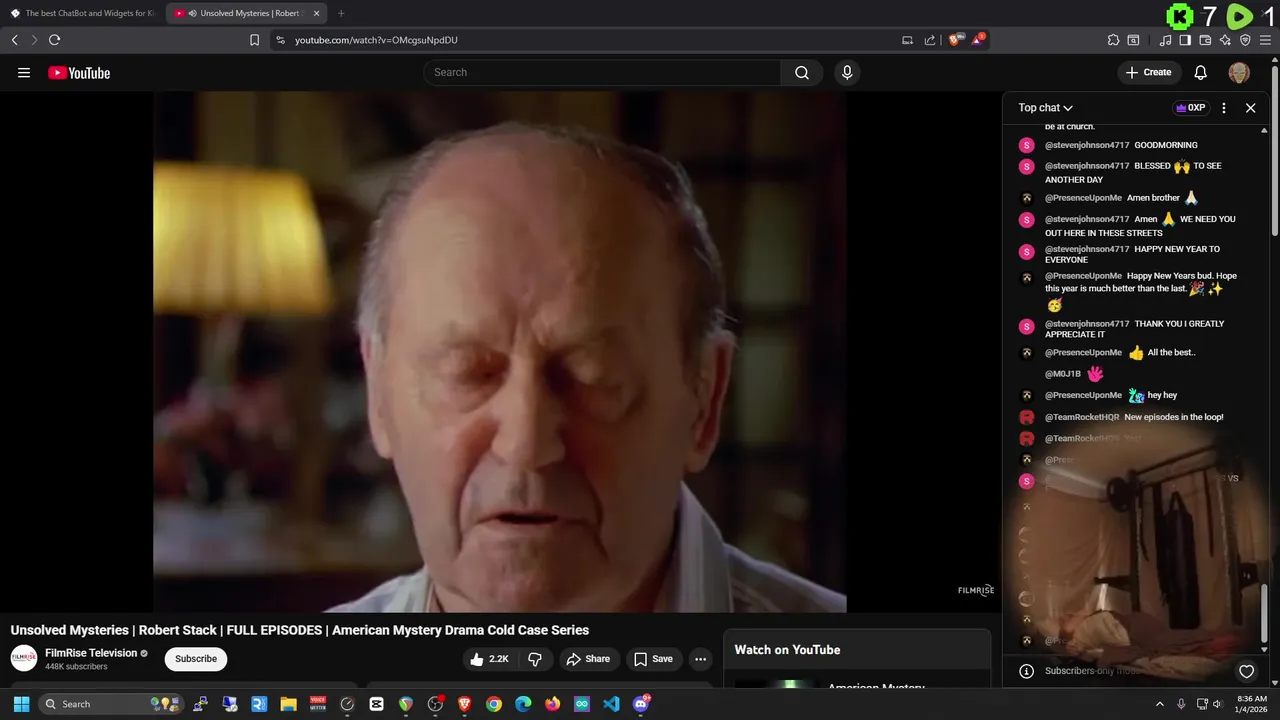This screenshot has width=1280, height=720.
Task: Click chat message 'New episodes in the loop!'
Action: pos(1174,417)
